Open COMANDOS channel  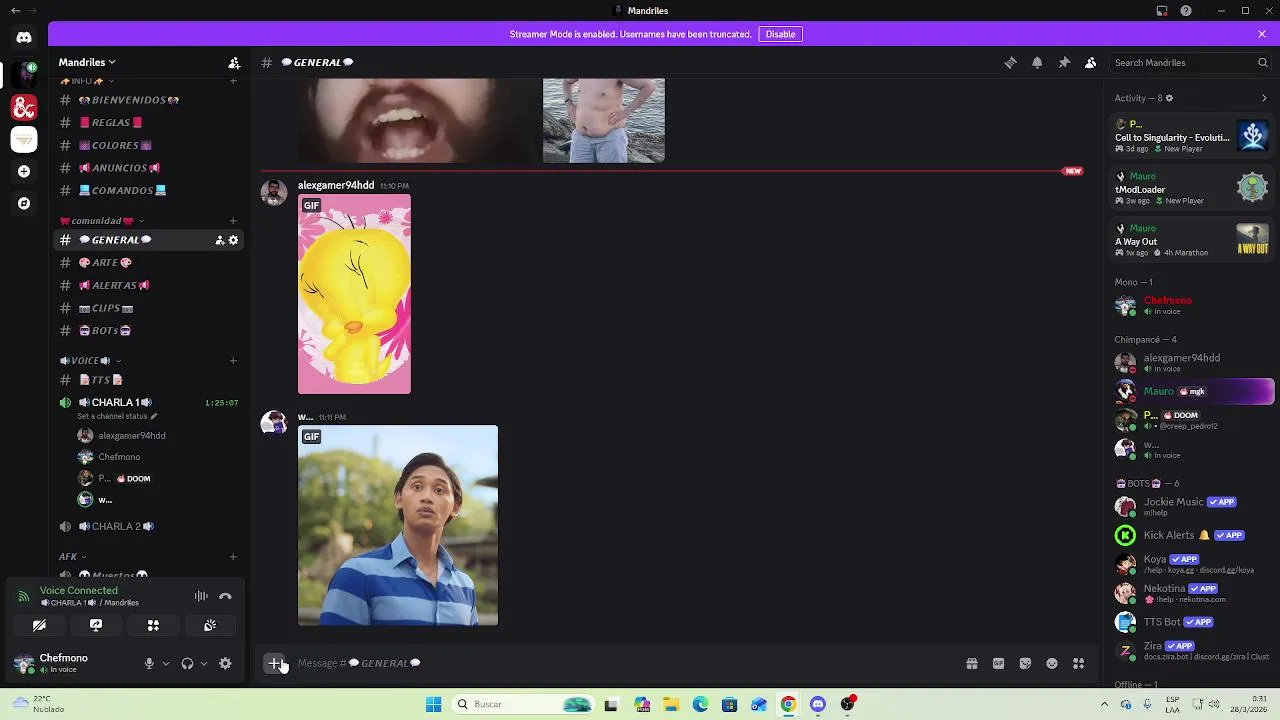click(x=148, y=190)
